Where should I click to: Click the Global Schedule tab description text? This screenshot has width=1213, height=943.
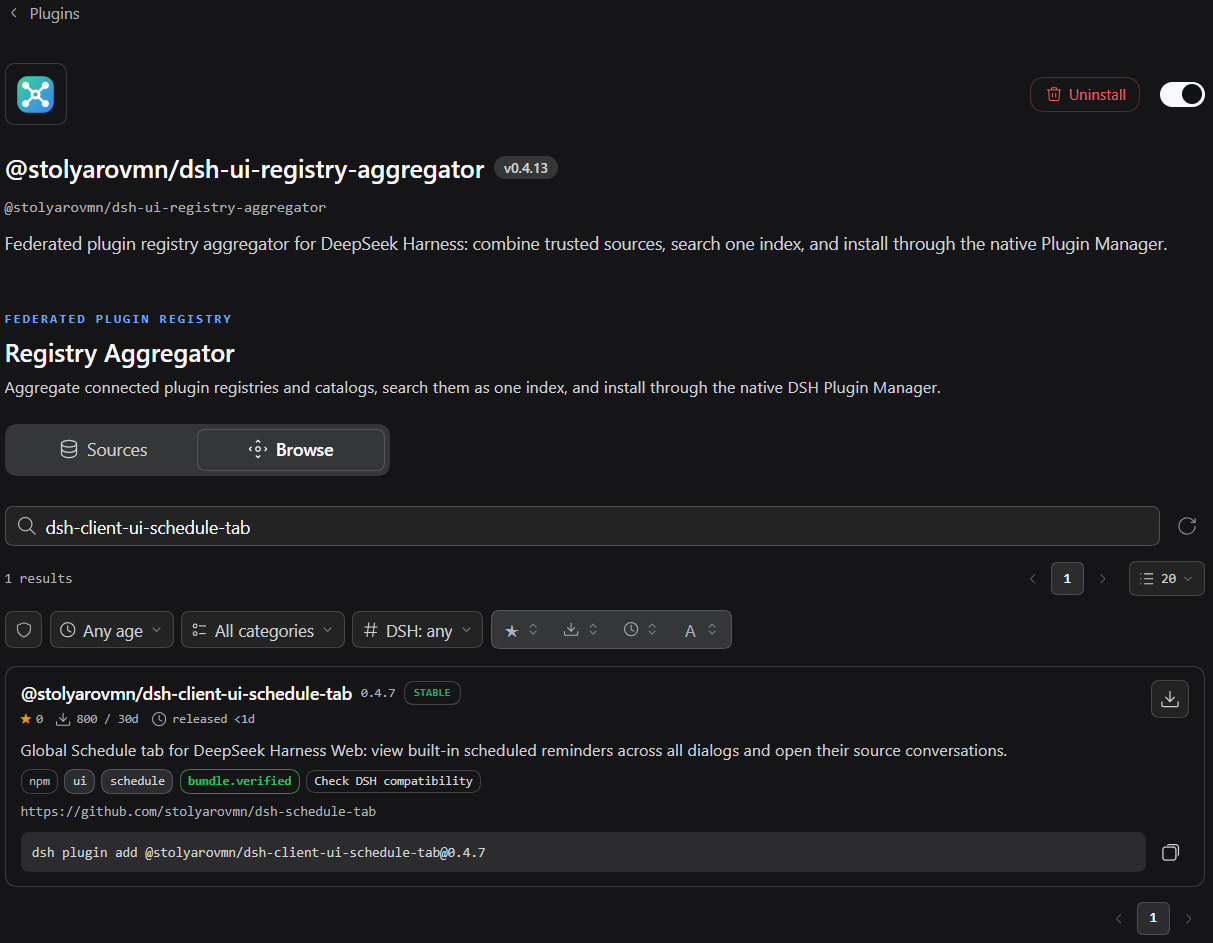coord(514,750)
